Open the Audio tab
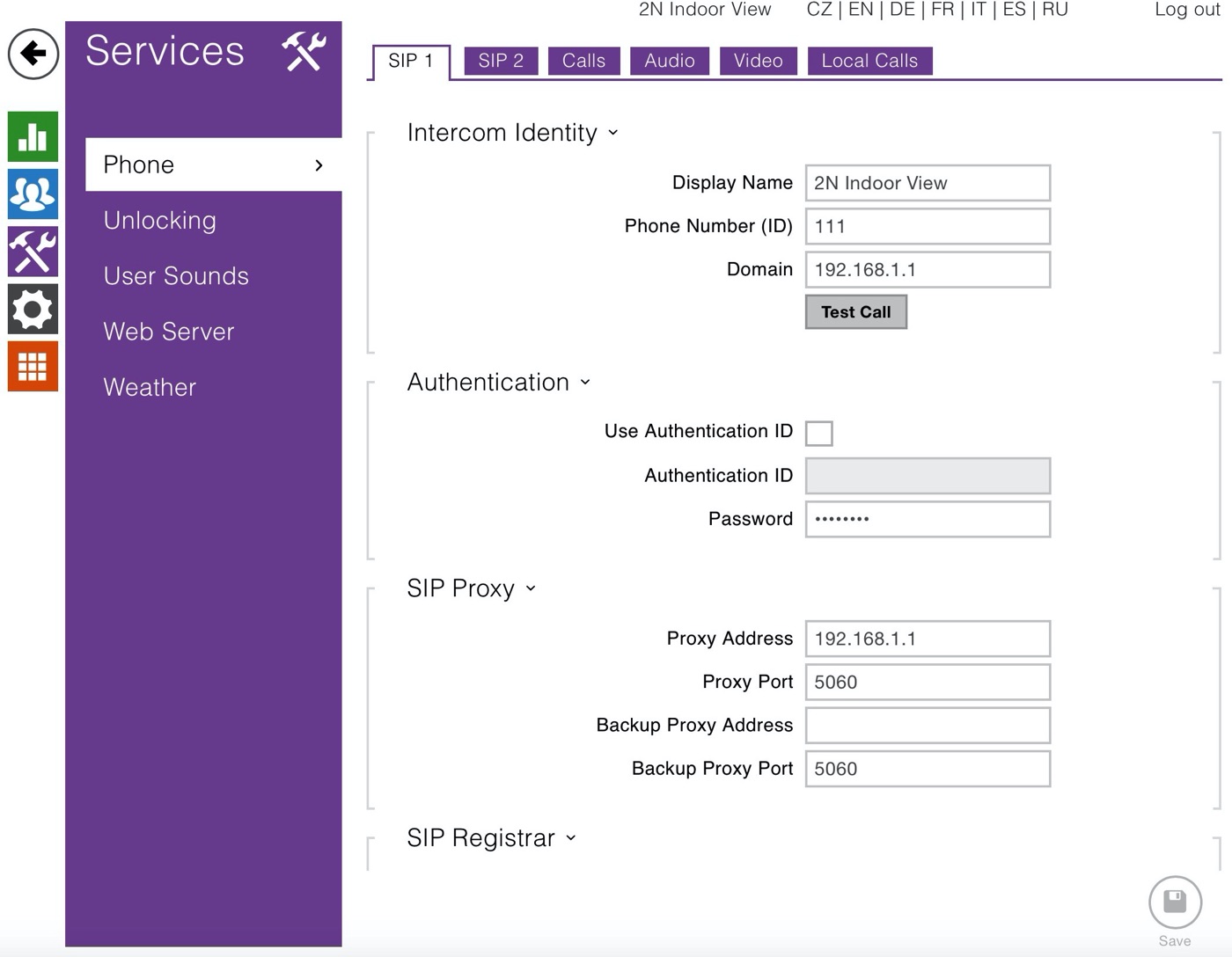This screenshot has width=1232, height=957. click(x=670, y=61)
